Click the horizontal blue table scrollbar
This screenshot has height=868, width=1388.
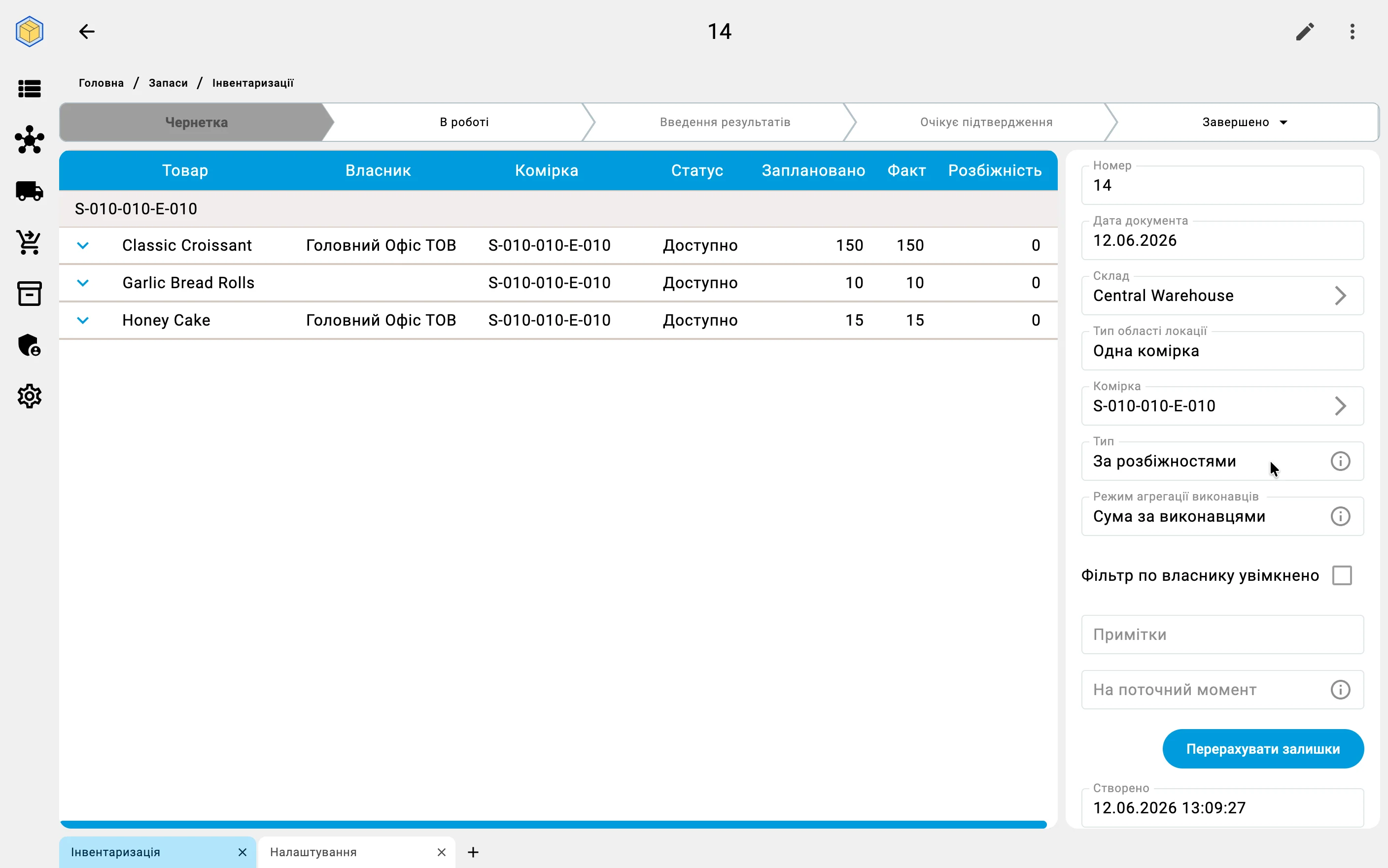coord(553,824)
